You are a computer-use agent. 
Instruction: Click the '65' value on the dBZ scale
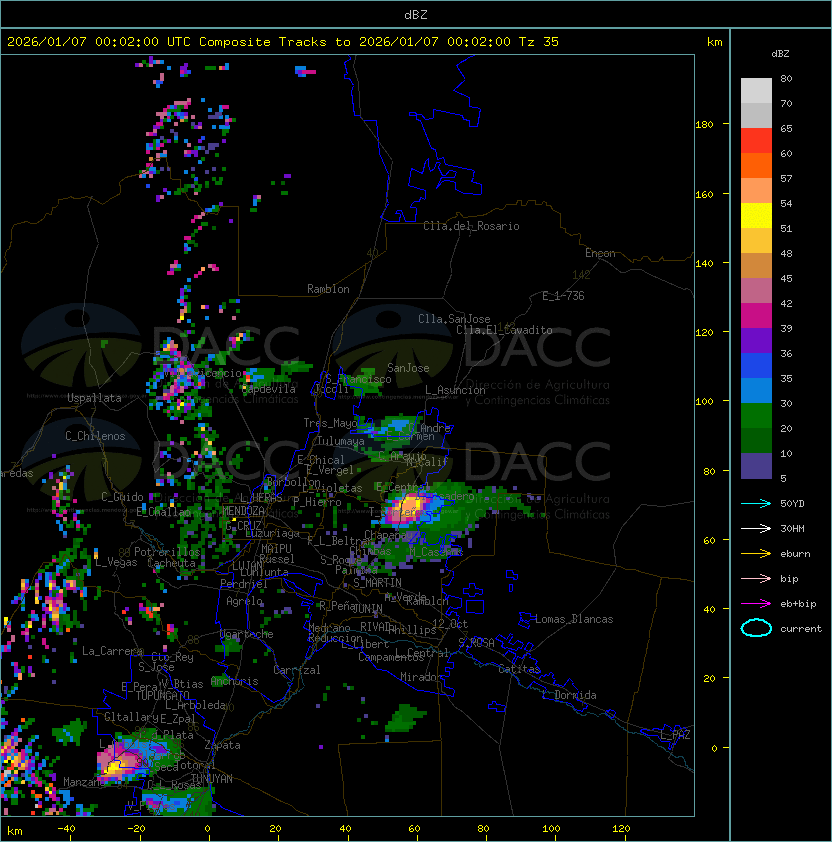(786, 128)
